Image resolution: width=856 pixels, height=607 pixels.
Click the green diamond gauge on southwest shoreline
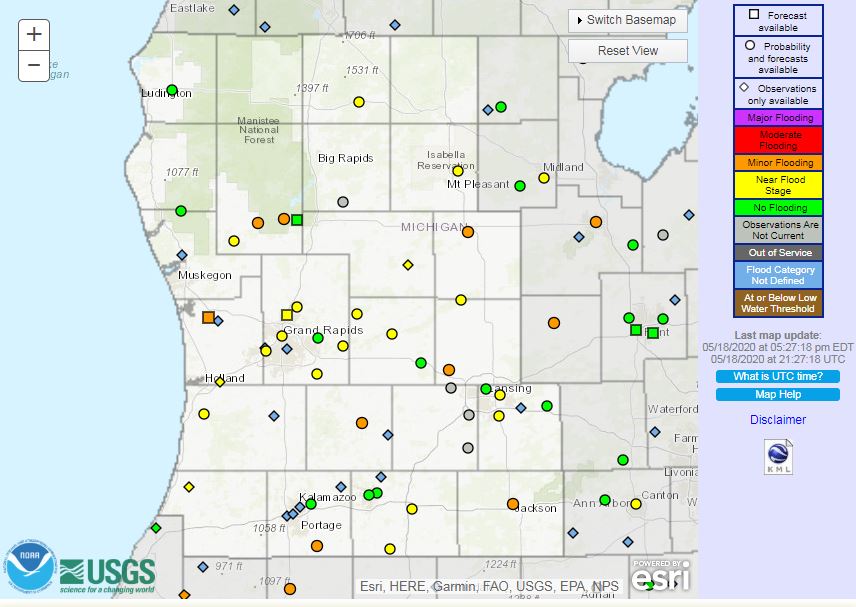(156, 528)
